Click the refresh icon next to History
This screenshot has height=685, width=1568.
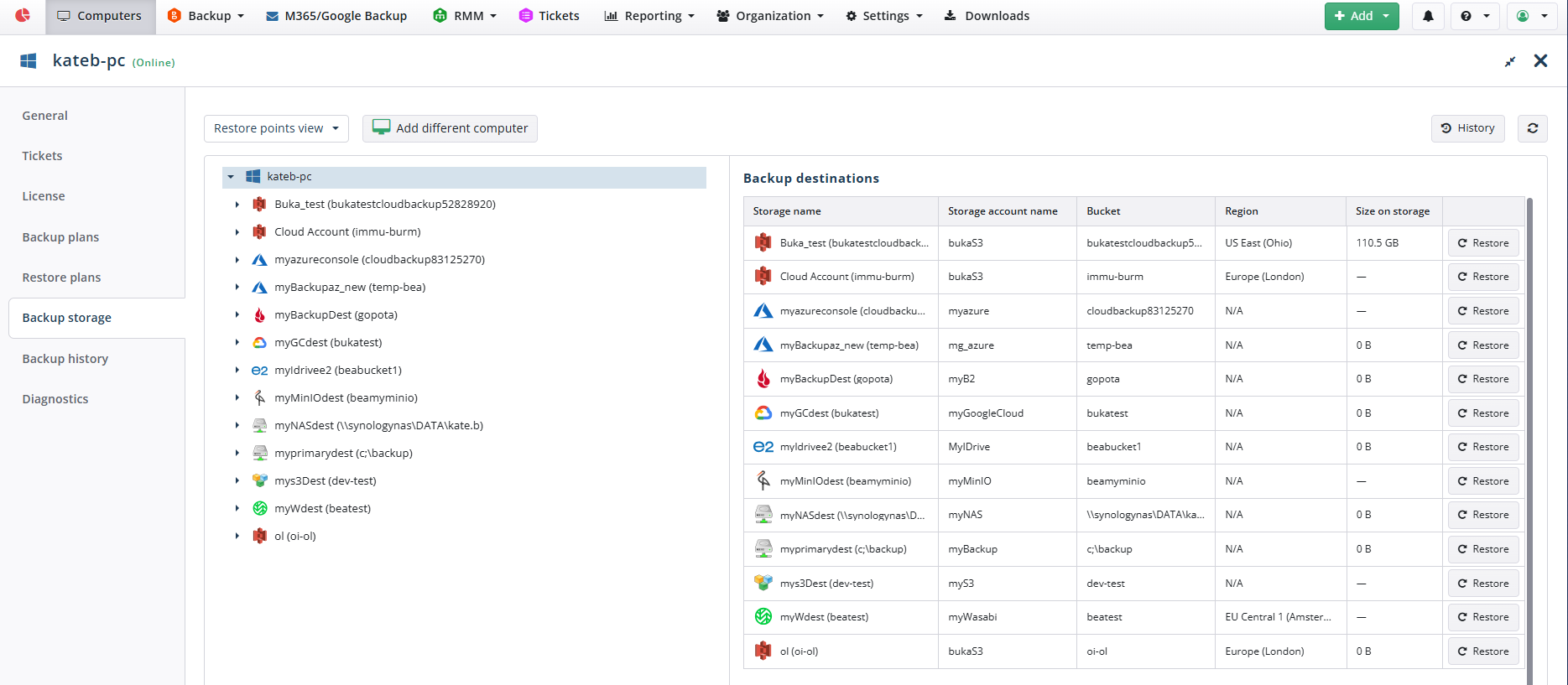pos(1533,128)
